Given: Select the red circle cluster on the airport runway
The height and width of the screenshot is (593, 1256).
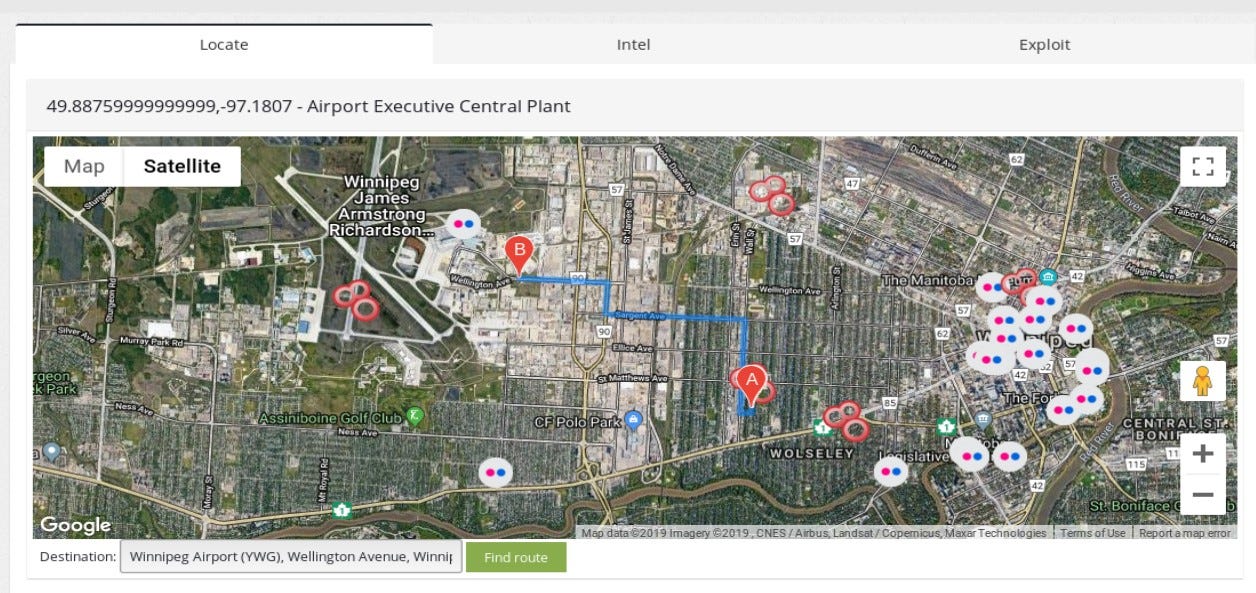Looking at the screenshot, I should pos(356,299).
